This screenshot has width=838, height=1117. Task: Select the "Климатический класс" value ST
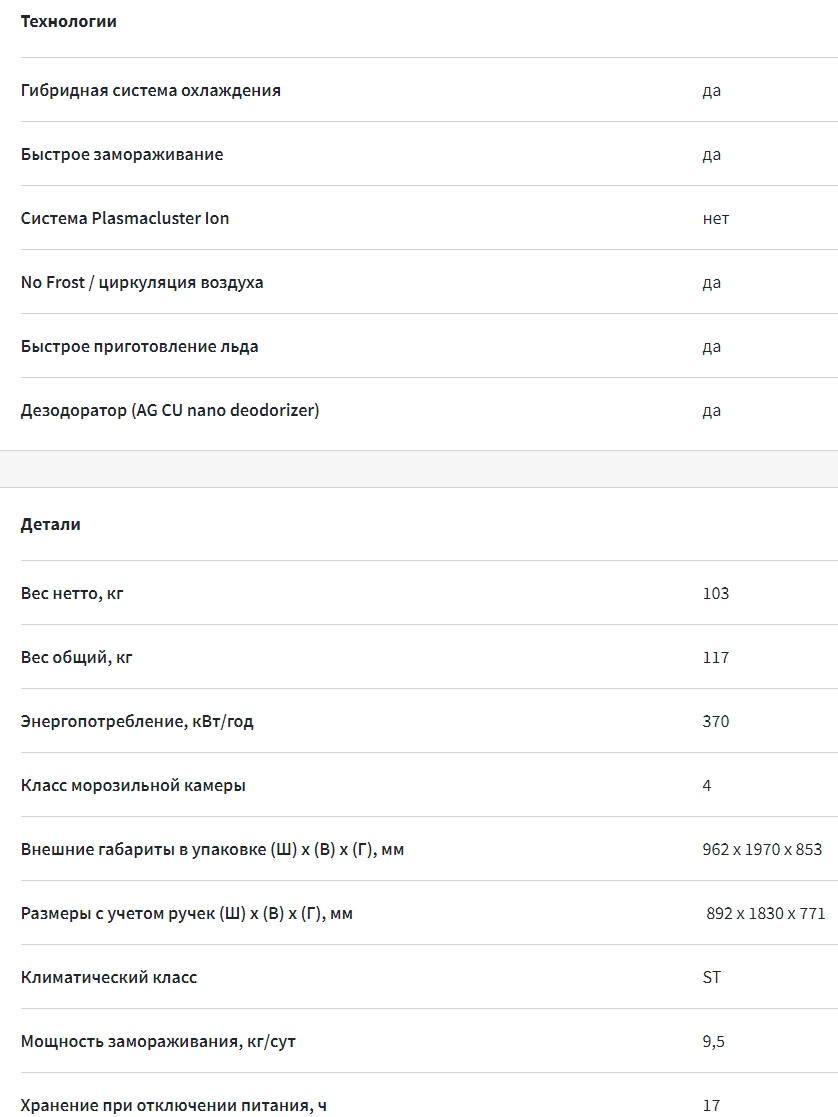coord(711,977)
